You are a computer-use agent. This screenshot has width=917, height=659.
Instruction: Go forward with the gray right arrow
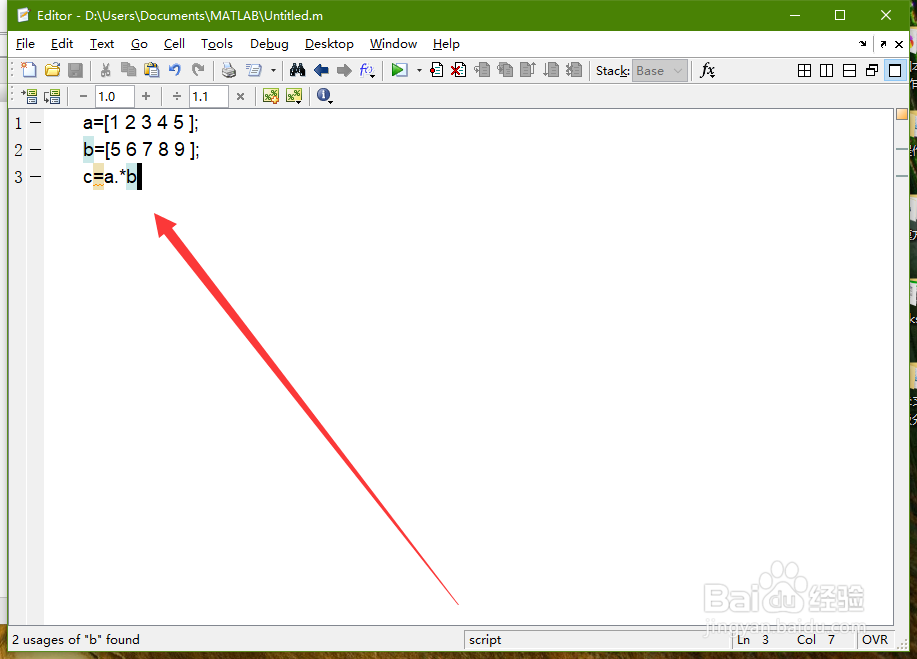pos(344,70)
